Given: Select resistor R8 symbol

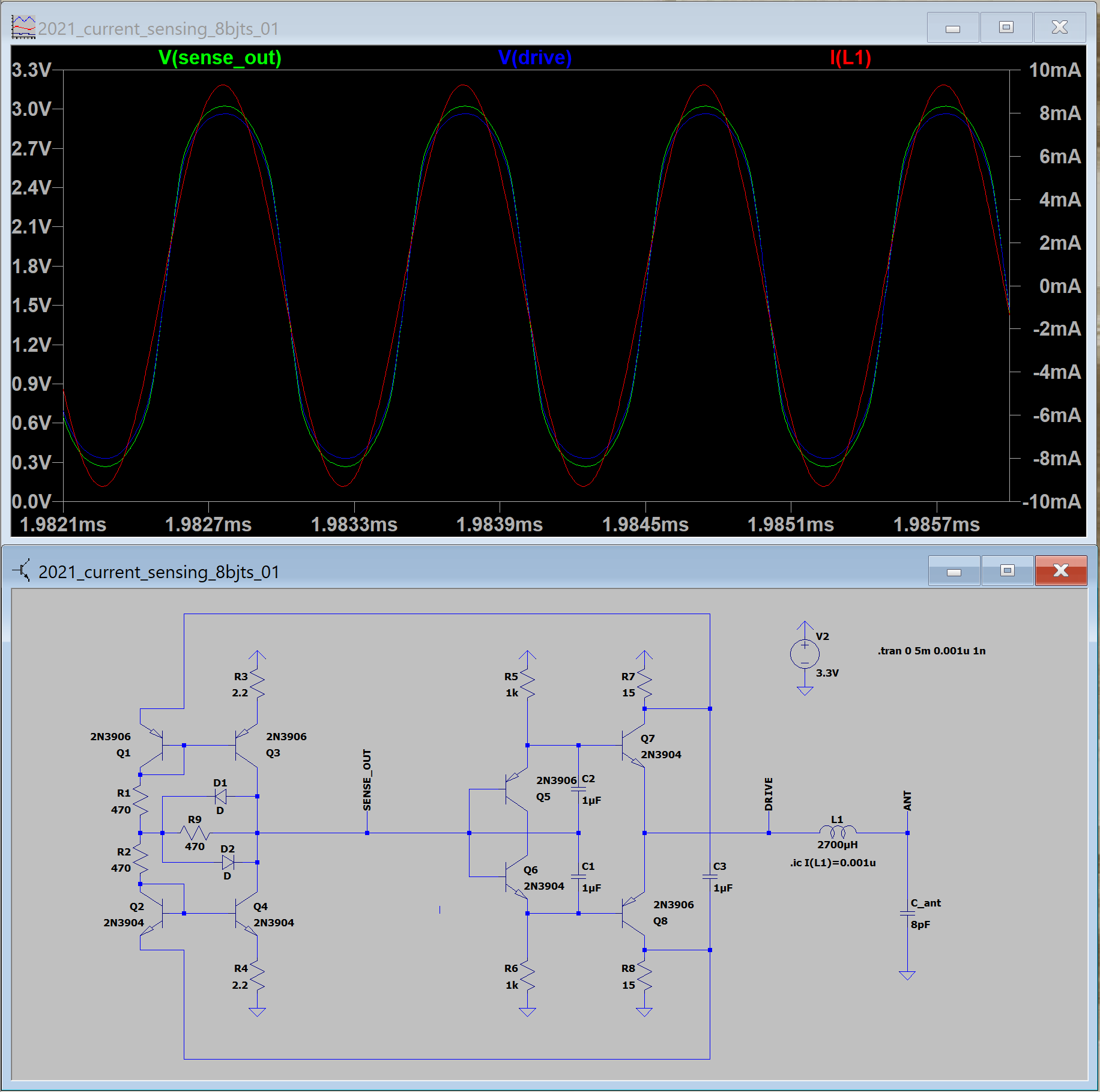Looking at the screenshot, I should [644, 976].
